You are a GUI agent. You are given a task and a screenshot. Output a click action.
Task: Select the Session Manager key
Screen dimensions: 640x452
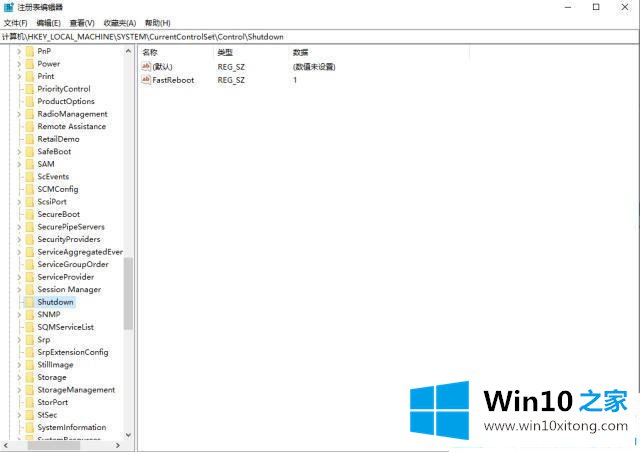tap(69, 289)
